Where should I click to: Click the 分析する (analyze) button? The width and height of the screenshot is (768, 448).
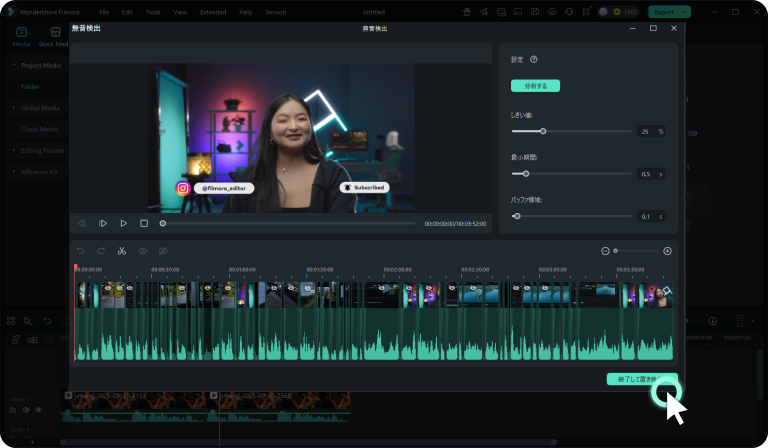tap(535, 86)
